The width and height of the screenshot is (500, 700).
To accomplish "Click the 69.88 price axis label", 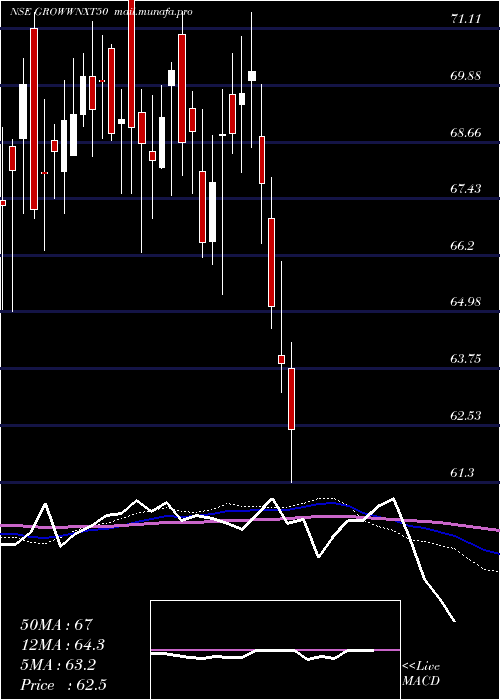I will (467, 75).
